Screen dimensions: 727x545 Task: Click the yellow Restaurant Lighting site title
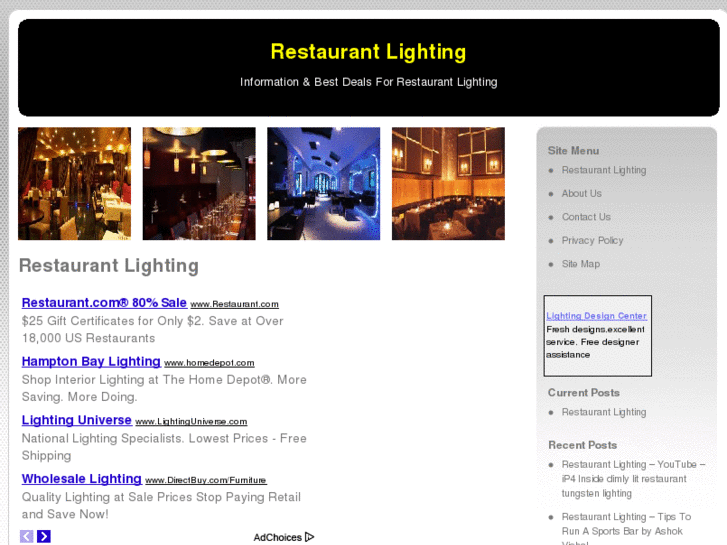click(368, 51)
